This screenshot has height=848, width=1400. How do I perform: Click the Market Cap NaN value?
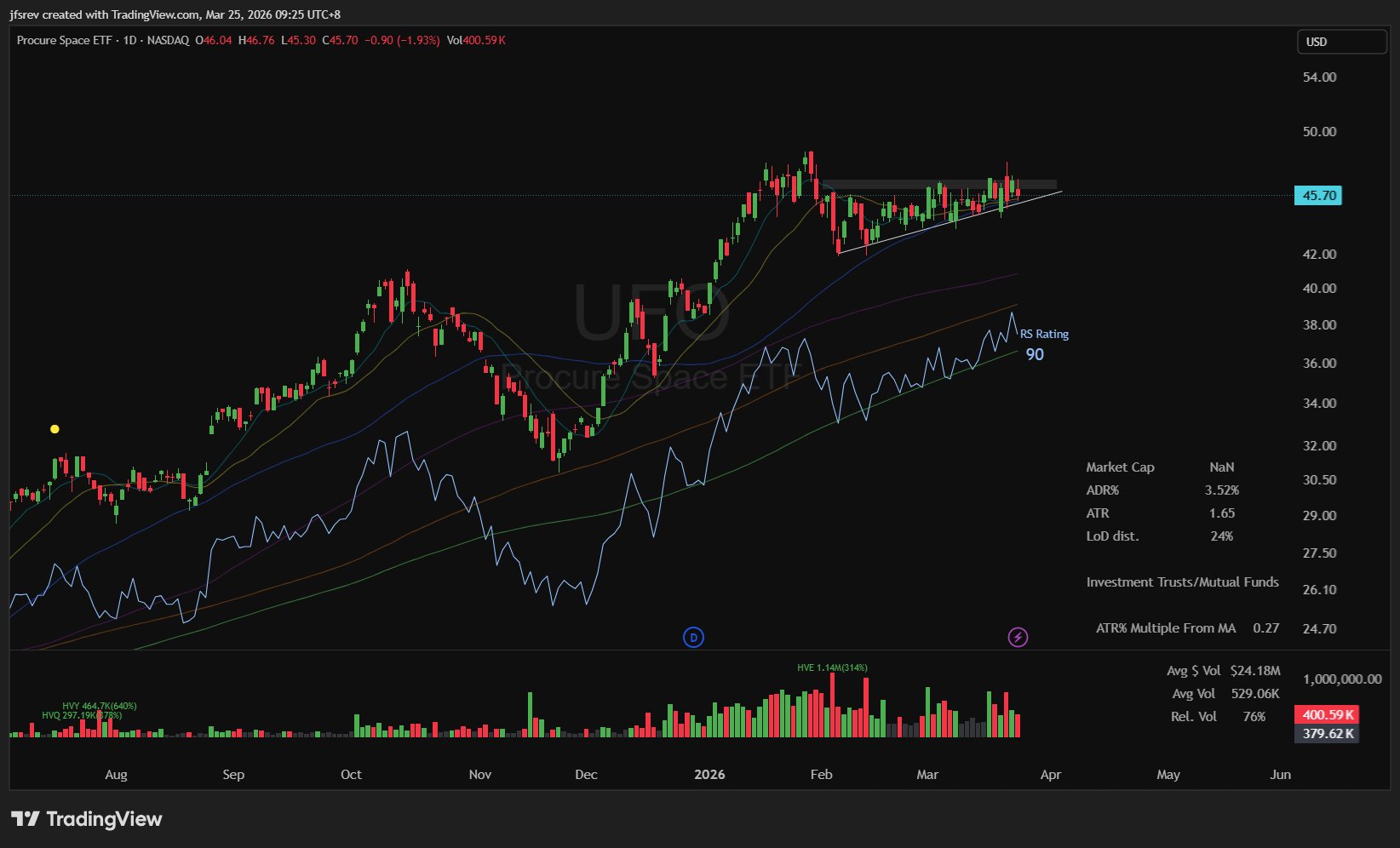[x=1221, y=467]
